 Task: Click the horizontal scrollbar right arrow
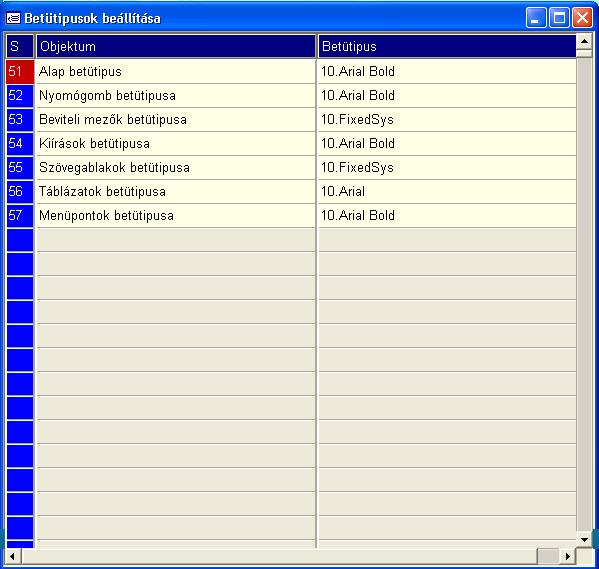click(567, 556)
